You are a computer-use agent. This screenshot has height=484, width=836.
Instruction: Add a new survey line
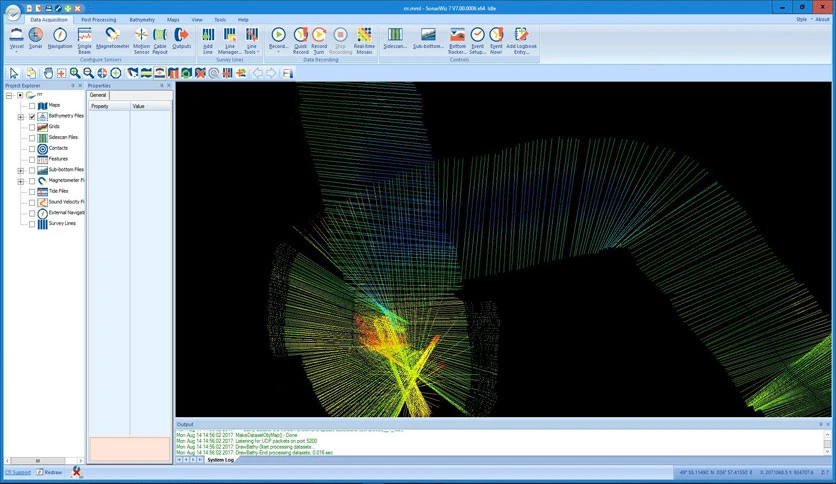tap(208, 41)
